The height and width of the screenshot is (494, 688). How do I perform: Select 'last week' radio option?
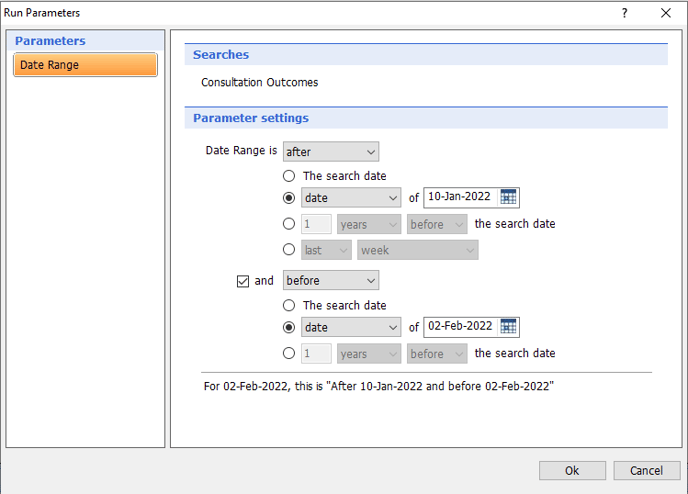(289, 250)
